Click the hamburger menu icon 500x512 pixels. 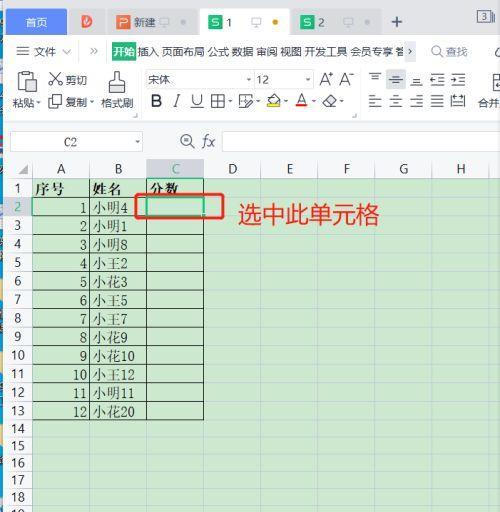pos(23,51)
